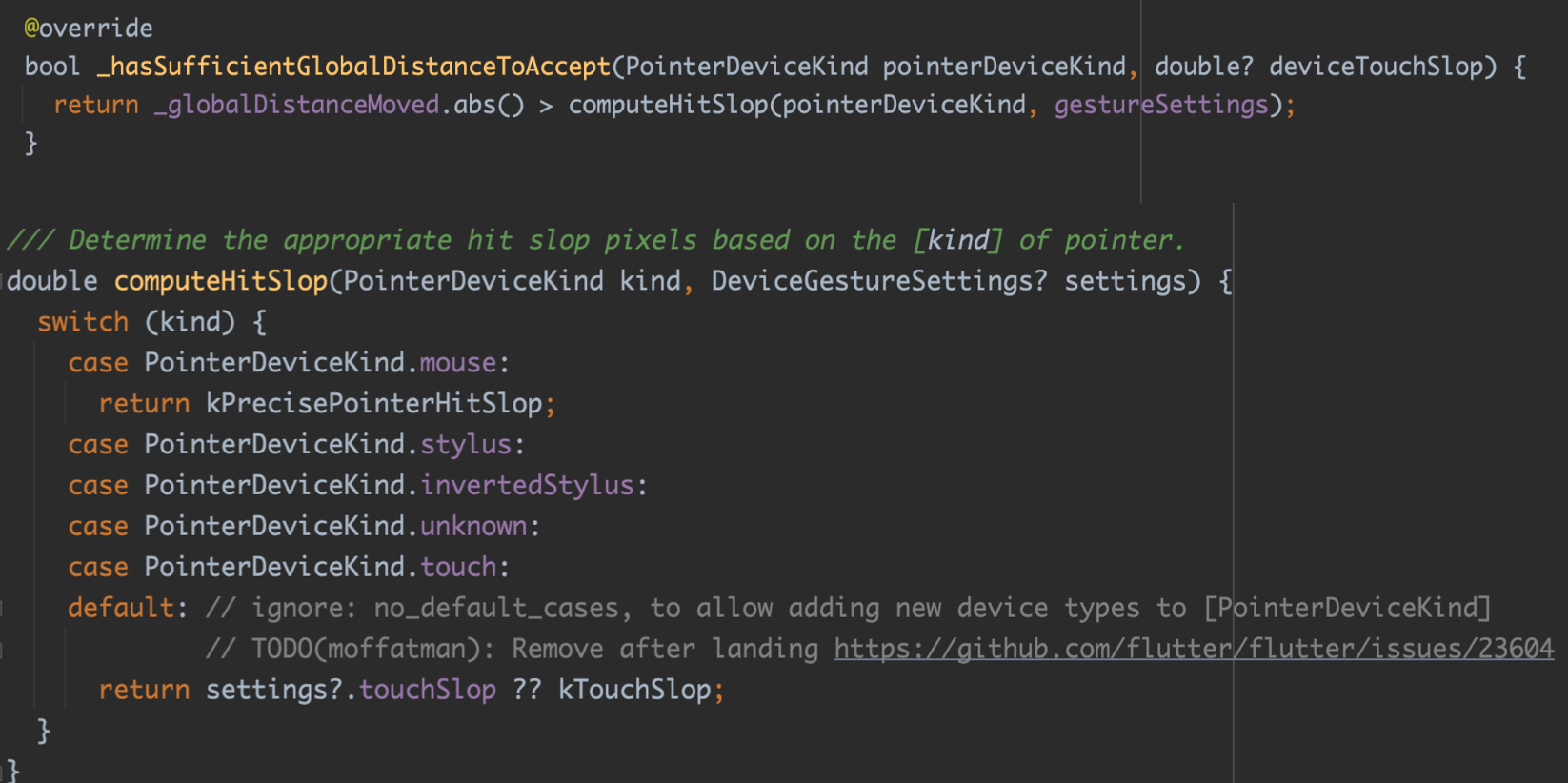Click the [PointerDeviceKind] reference in ignore comment
This screenshot has width=1568, height=783.
point(1347,608)
